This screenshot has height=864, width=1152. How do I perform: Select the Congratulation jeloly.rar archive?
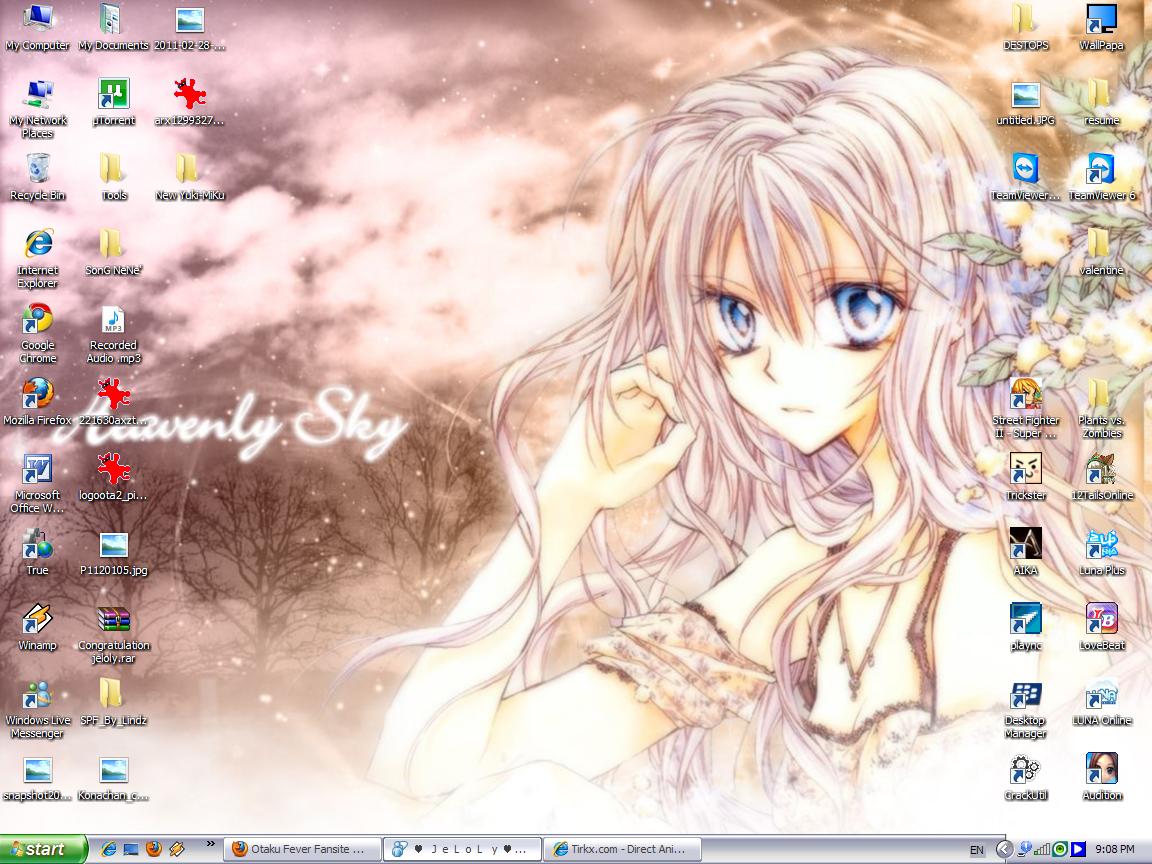[113, 633]
